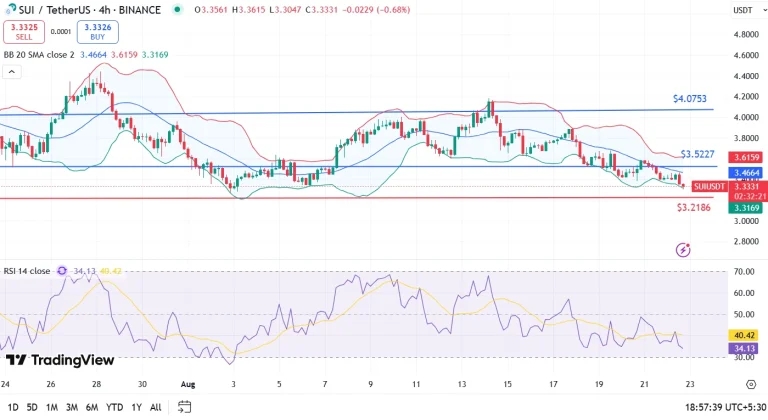Screen dimensions: 768x420
Task: Click the TradingView logo
Action: click(x=60, y=360)
